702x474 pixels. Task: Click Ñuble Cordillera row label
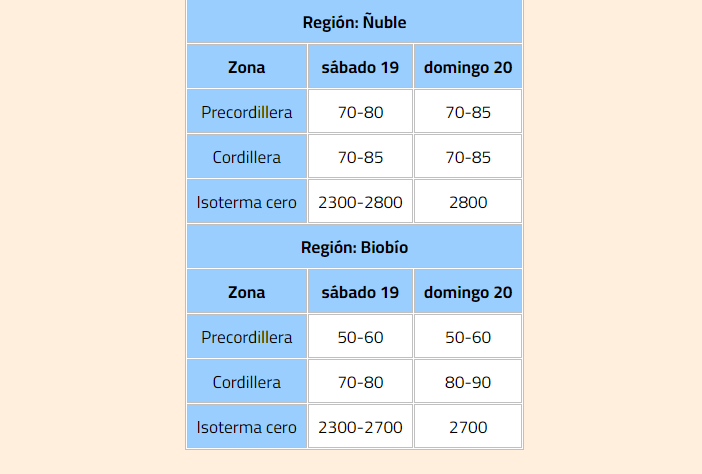(247, 157)
